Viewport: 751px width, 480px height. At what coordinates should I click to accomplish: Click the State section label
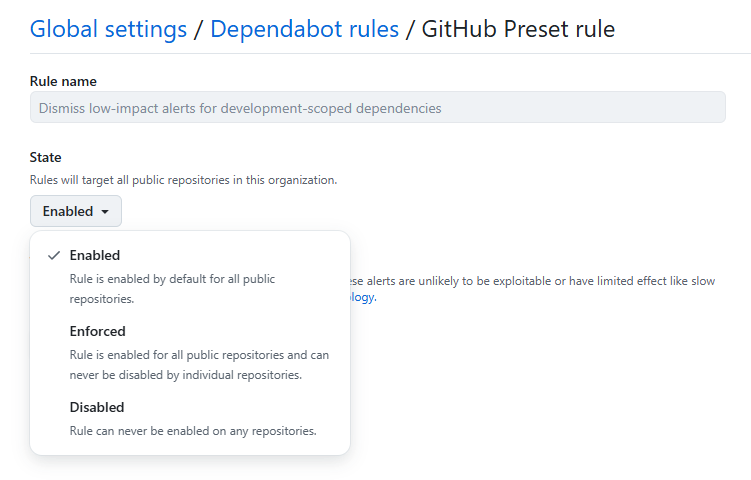pyautogui.click(x=45, y=157)
